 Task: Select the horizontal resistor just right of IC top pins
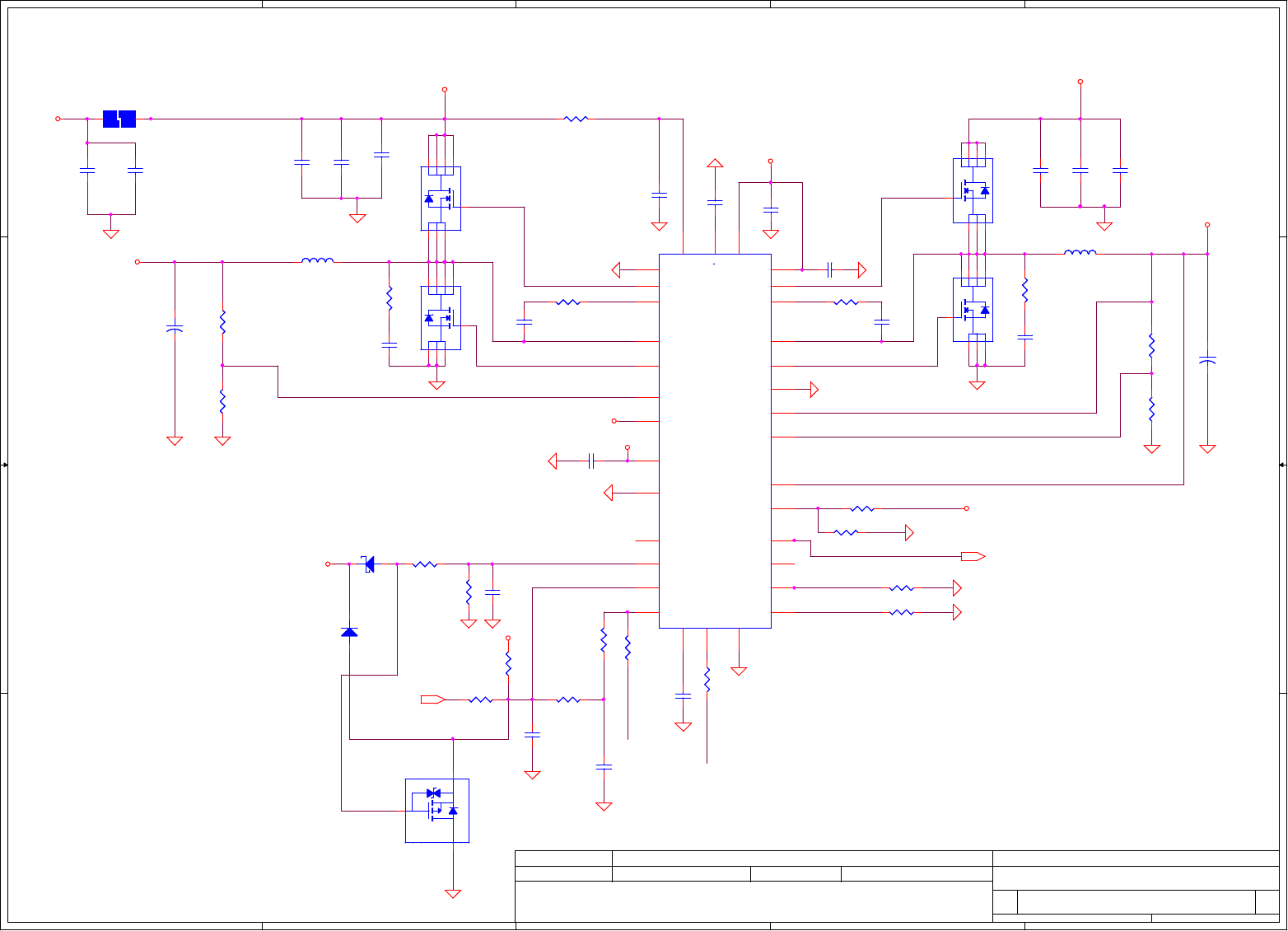point(846,302)
